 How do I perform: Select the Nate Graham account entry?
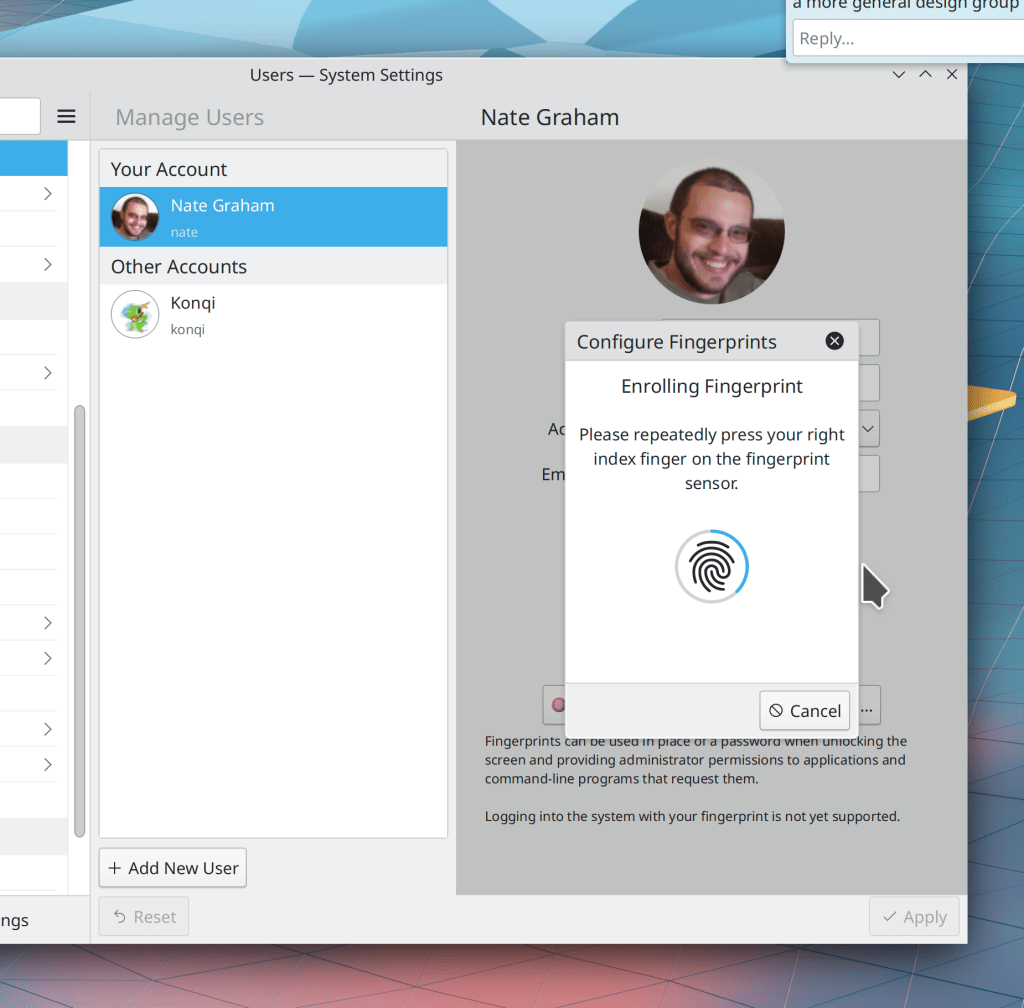click(x=273, y=217)
